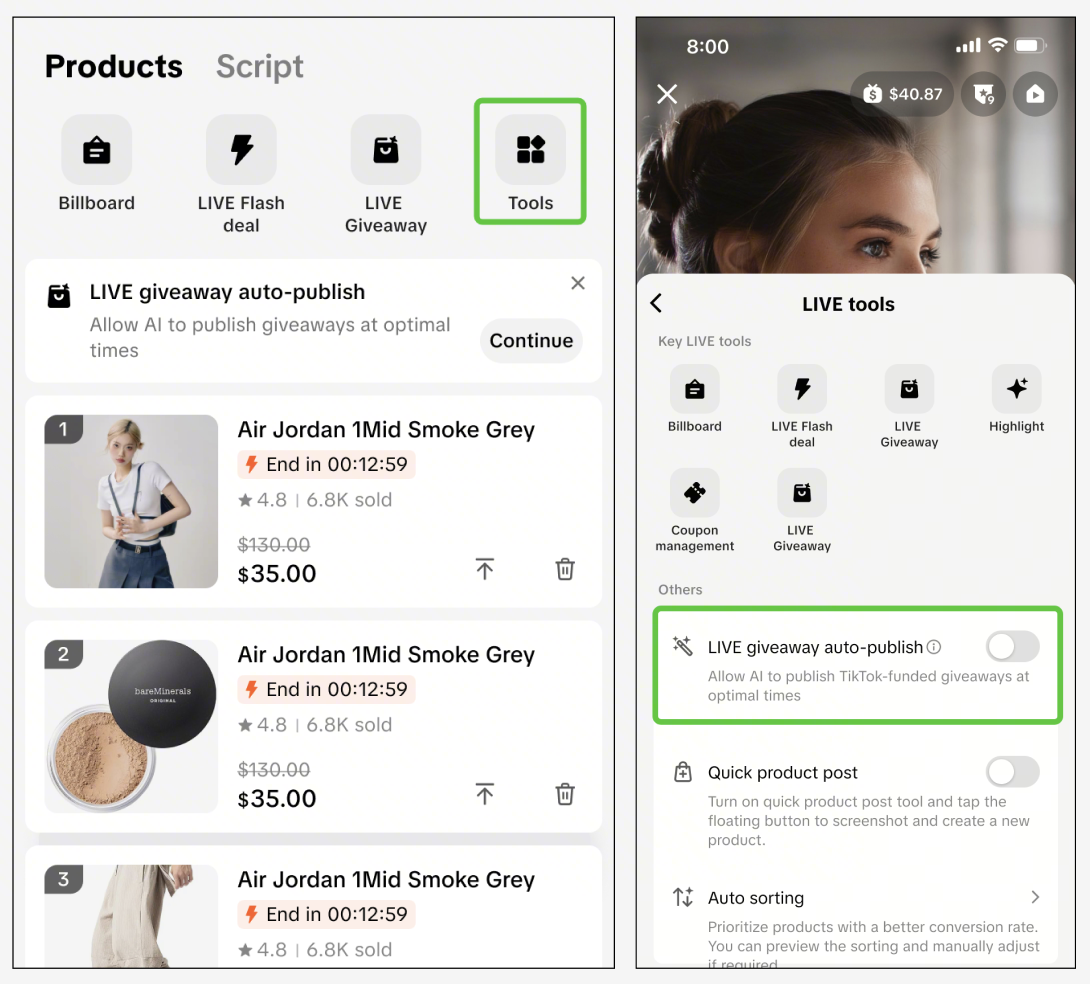Open product 1 thumbnail image
Viewport: 1090px width, 984px height.
[x=131, y=501]
